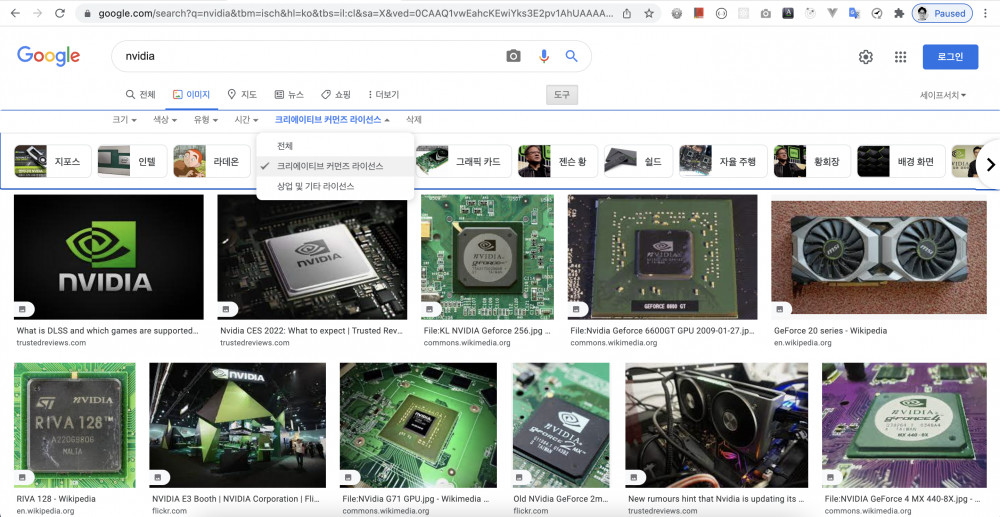This screenshot has width=1000, height=517.
Task: Open NVIDIA E3 Booth image
Action: [237, 425]
